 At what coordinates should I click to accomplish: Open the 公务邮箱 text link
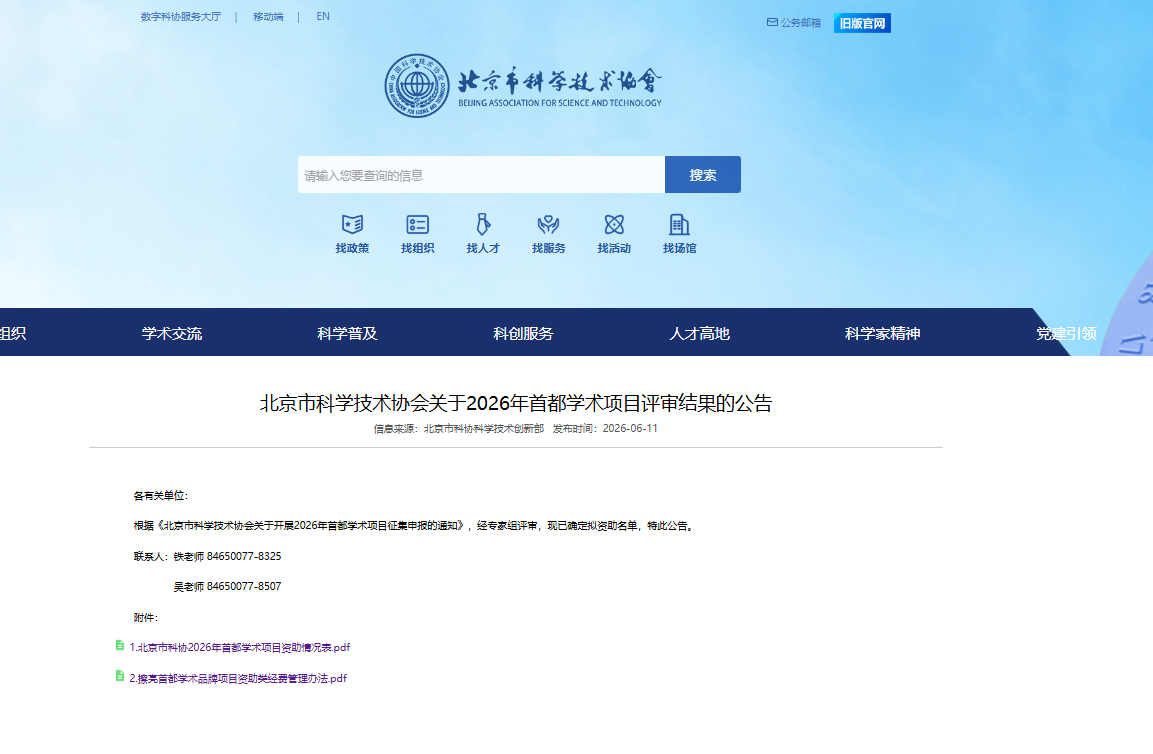pyautogui.click(x=801, y=23)
